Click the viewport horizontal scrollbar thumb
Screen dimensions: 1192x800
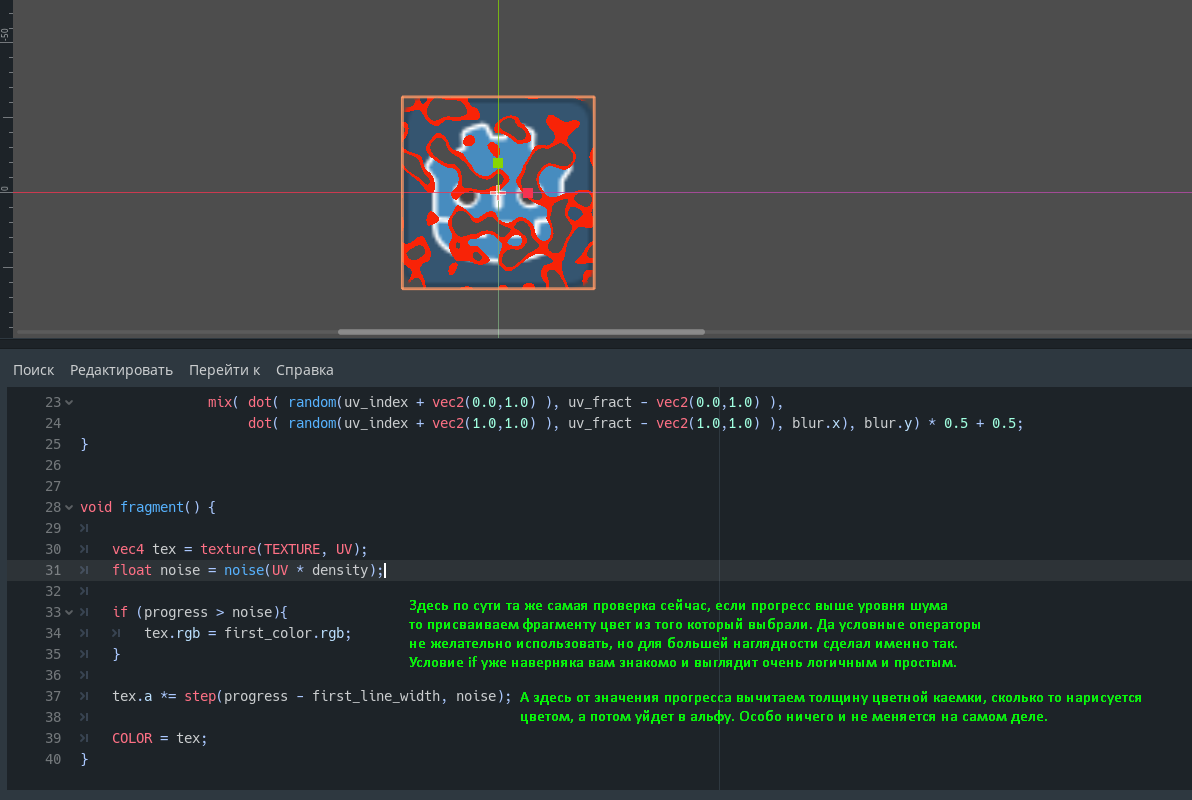tap(522, 332)
